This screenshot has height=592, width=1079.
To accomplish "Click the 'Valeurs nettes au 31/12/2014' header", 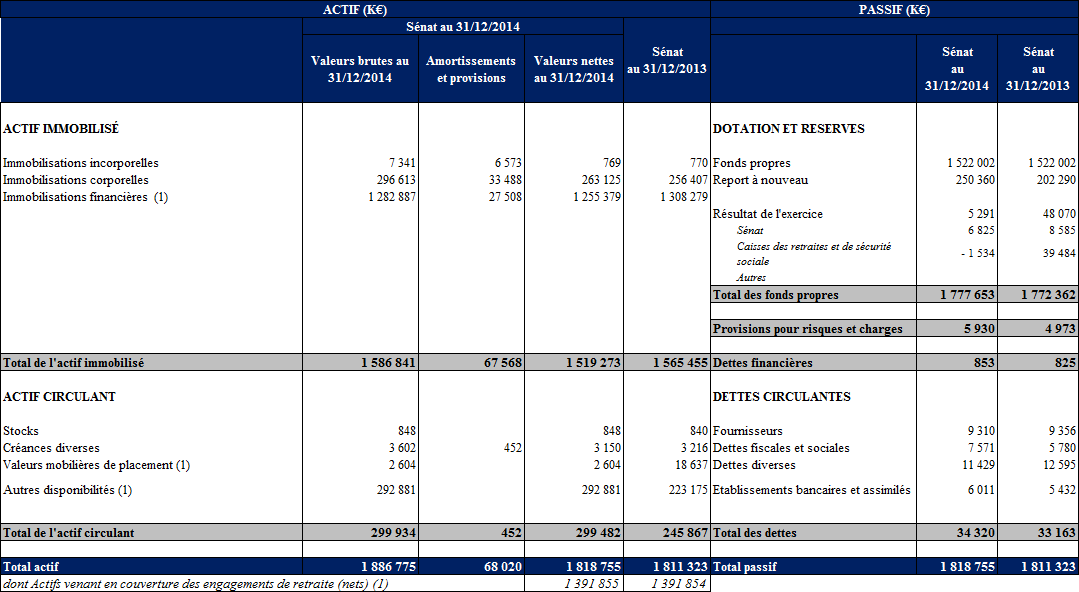I will coord(574,69).
